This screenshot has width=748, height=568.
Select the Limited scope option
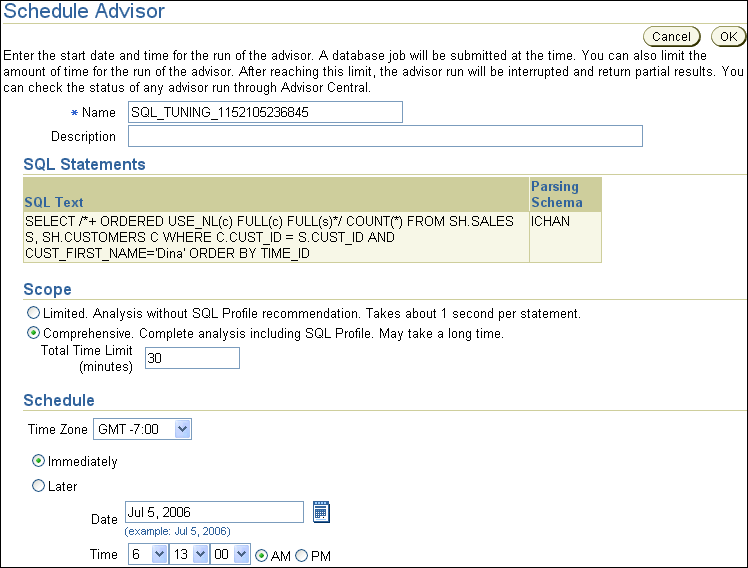[35, 314]
